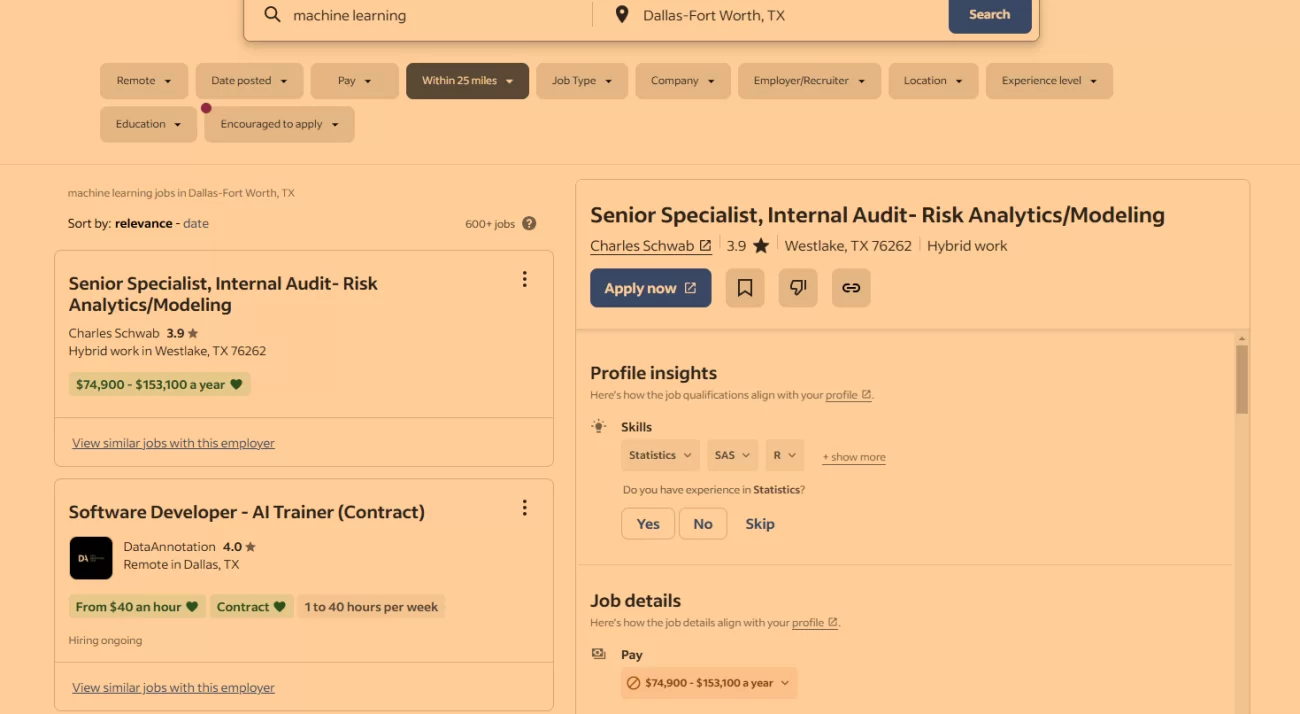Screen dimensions: 1300x714
Task: Save this job with bookmark icon
Action: pyautogui.click(x=745, y=288)
